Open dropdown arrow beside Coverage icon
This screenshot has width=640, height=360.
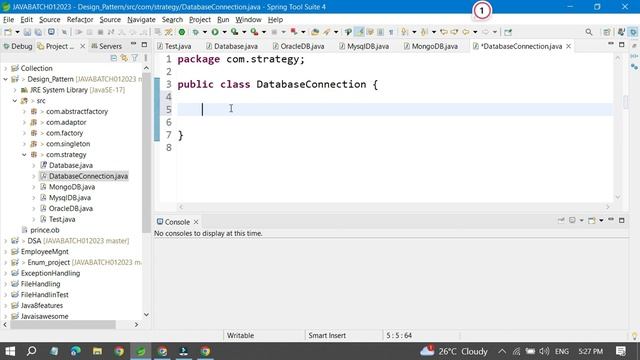(x=244, y=32)
